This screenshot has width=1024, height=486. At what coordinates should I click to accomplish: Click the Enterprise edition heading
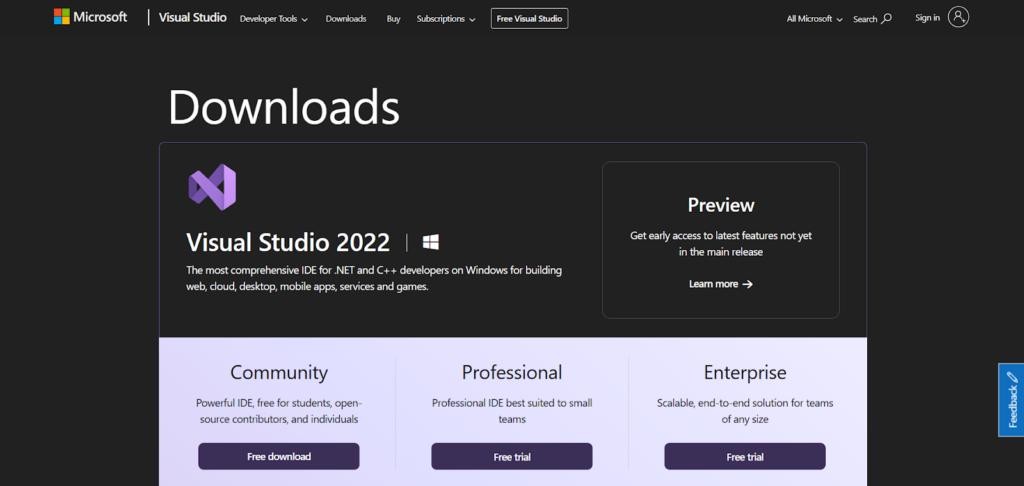tap(745, 372)
